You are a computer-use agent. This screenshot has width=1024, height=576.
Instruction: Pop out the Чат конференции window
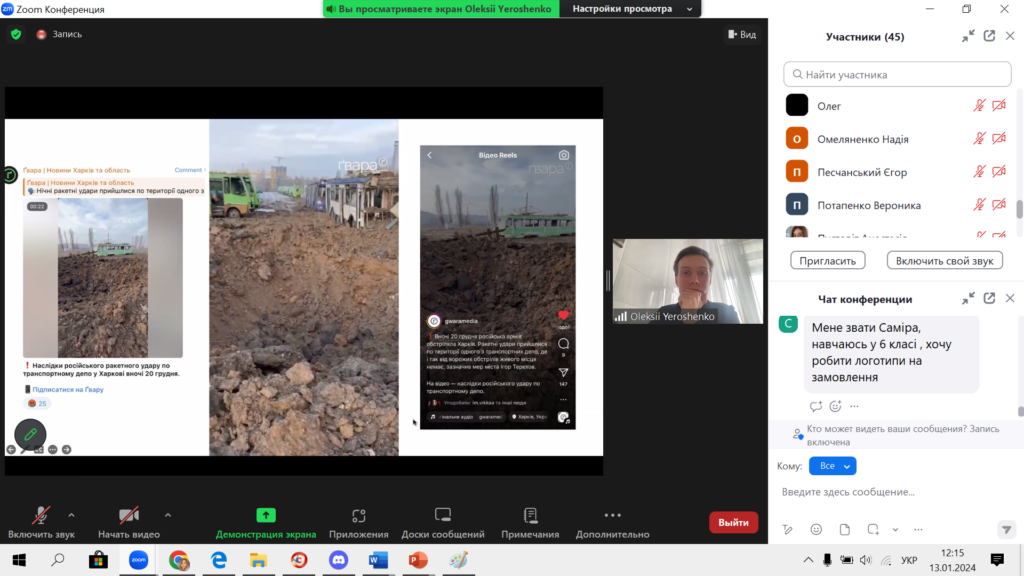tap(989, 298)
